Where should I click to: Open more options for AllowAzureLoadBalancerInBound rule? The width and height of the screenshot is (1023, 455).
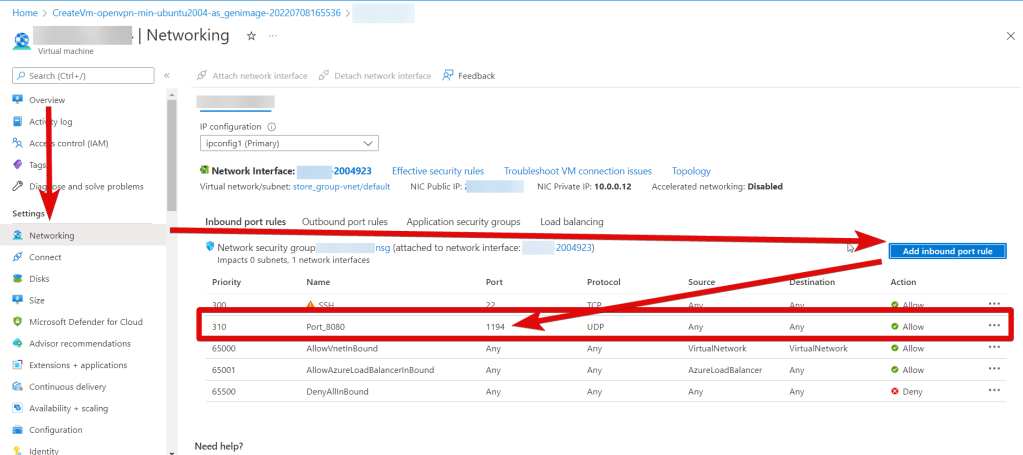coord(994,369)
